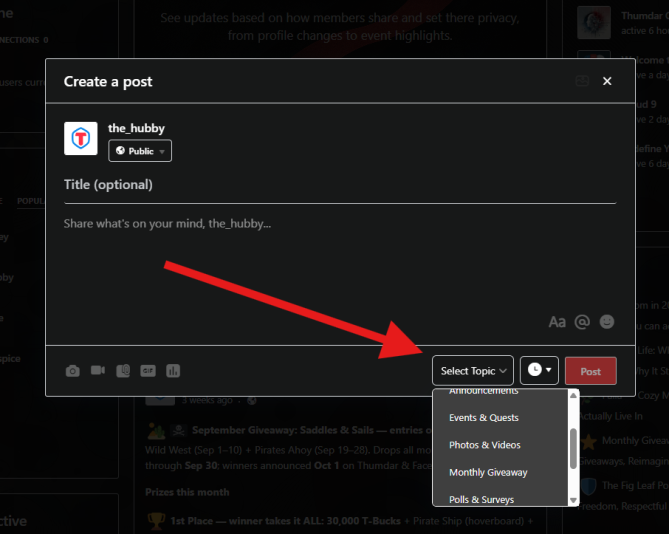Image resolution: width=669 pixels, height=534 pixels.
Task: Click the GIF icon in post toolbar
Action: coord(148,371)
